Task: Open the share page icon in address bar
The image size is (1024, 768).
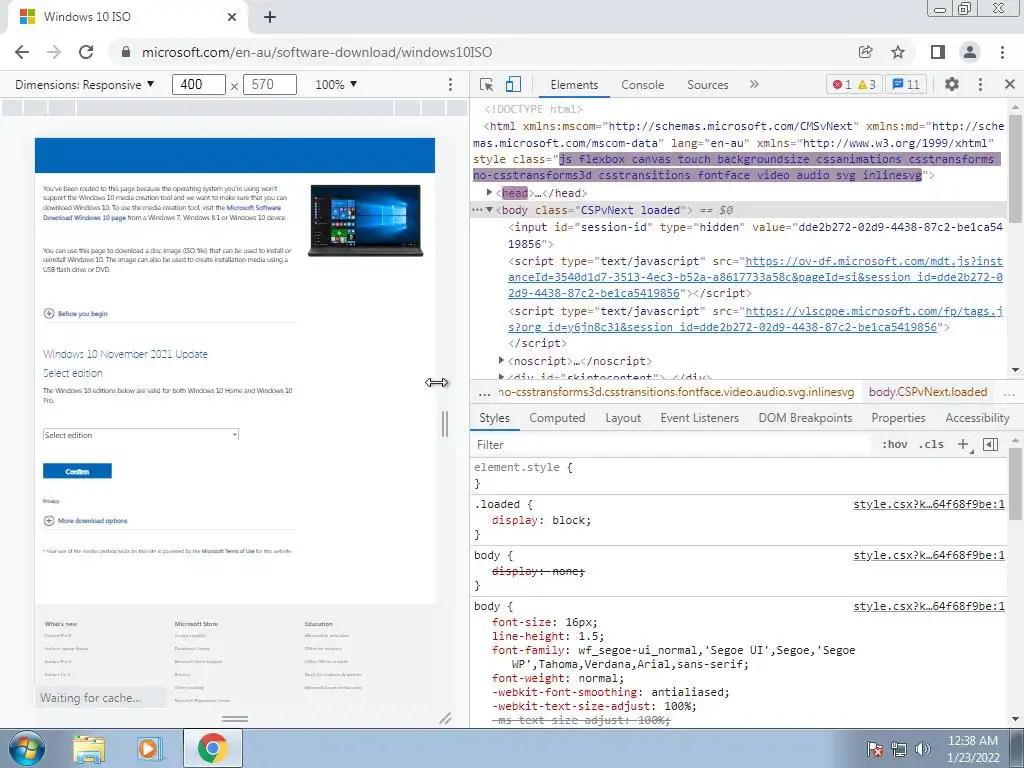Action: tap(866, 52)
